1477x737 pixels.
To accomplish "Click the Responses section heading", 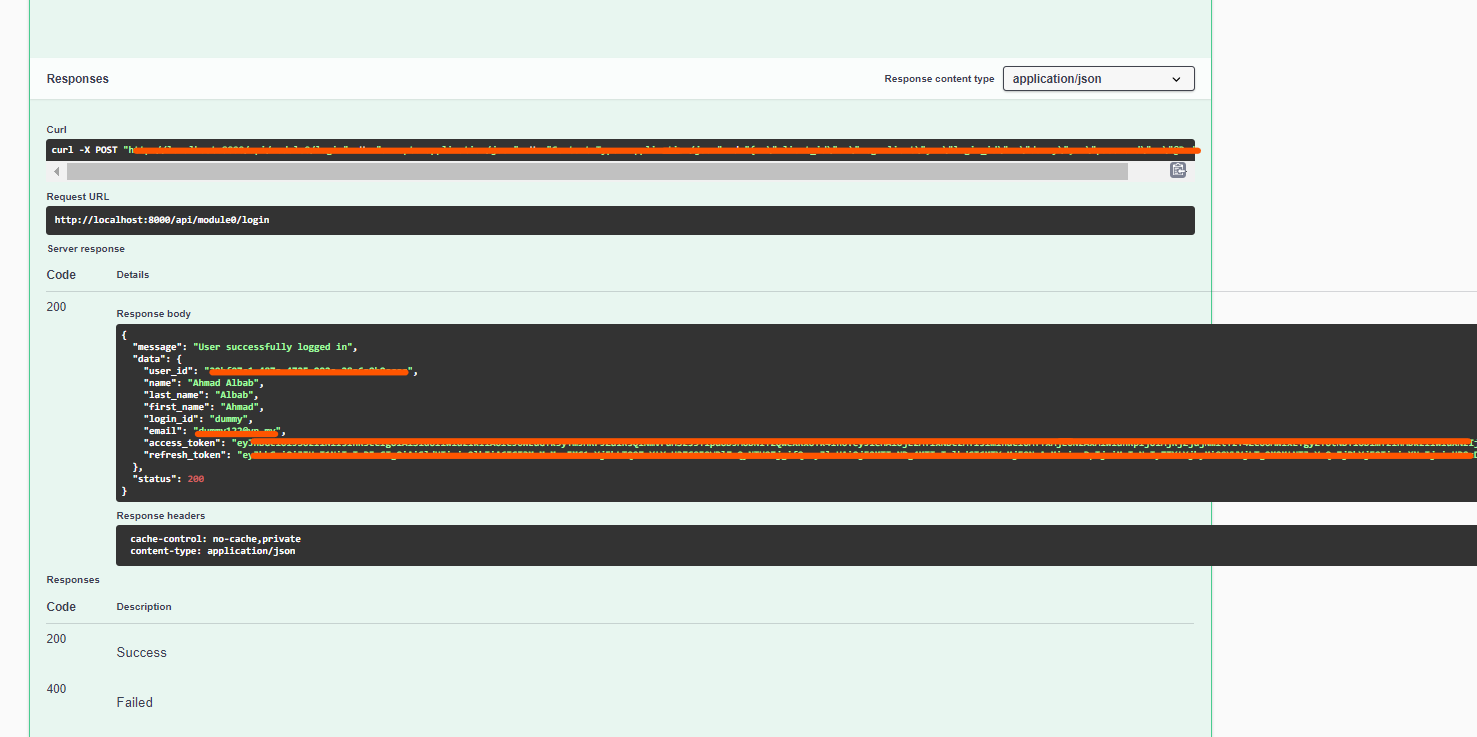I will pyautogui.click(x=77, y=78).
